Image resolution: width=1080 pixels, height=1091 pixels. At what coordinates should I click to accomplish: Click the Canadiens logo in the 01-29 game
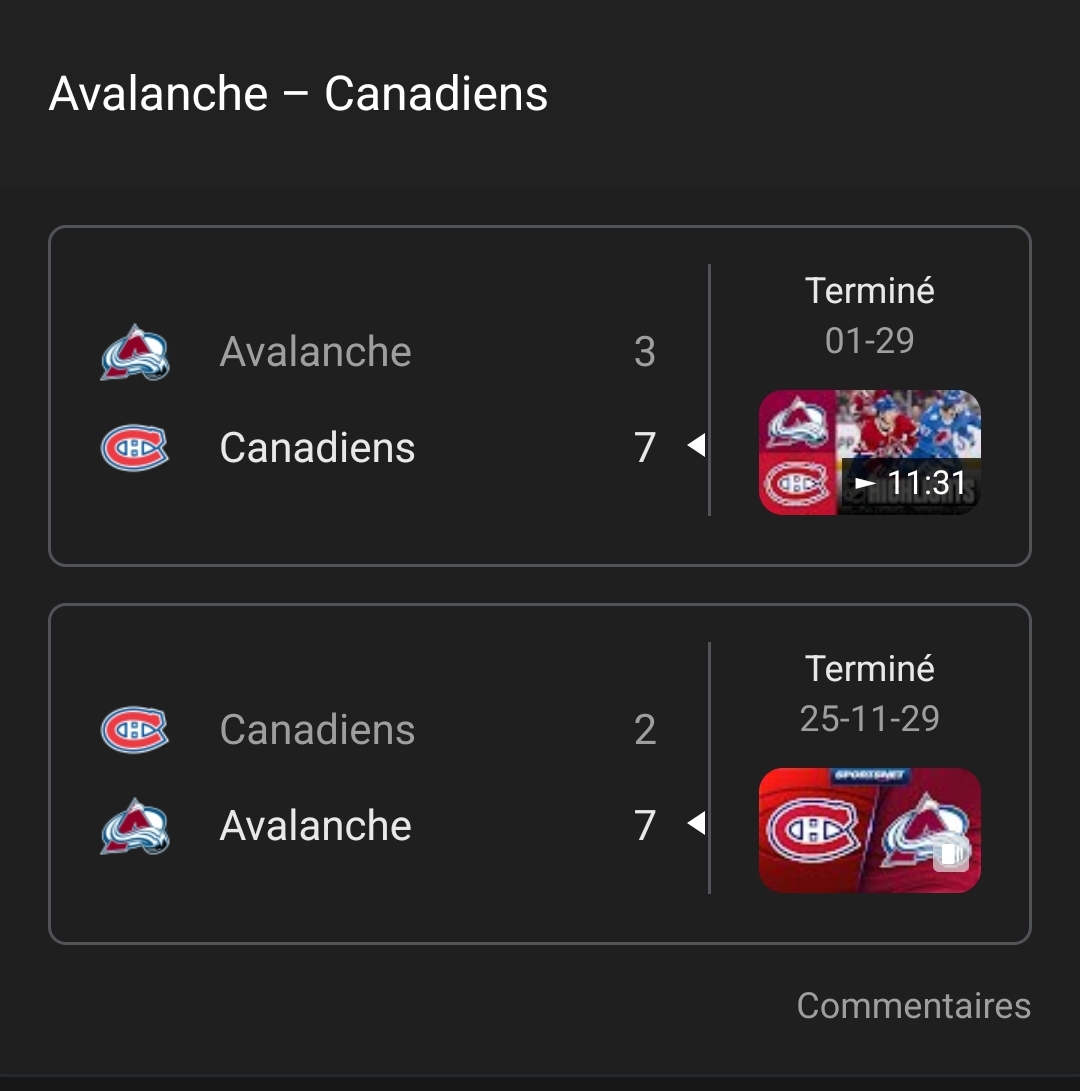pyautogui.click(x=135, y=448)
